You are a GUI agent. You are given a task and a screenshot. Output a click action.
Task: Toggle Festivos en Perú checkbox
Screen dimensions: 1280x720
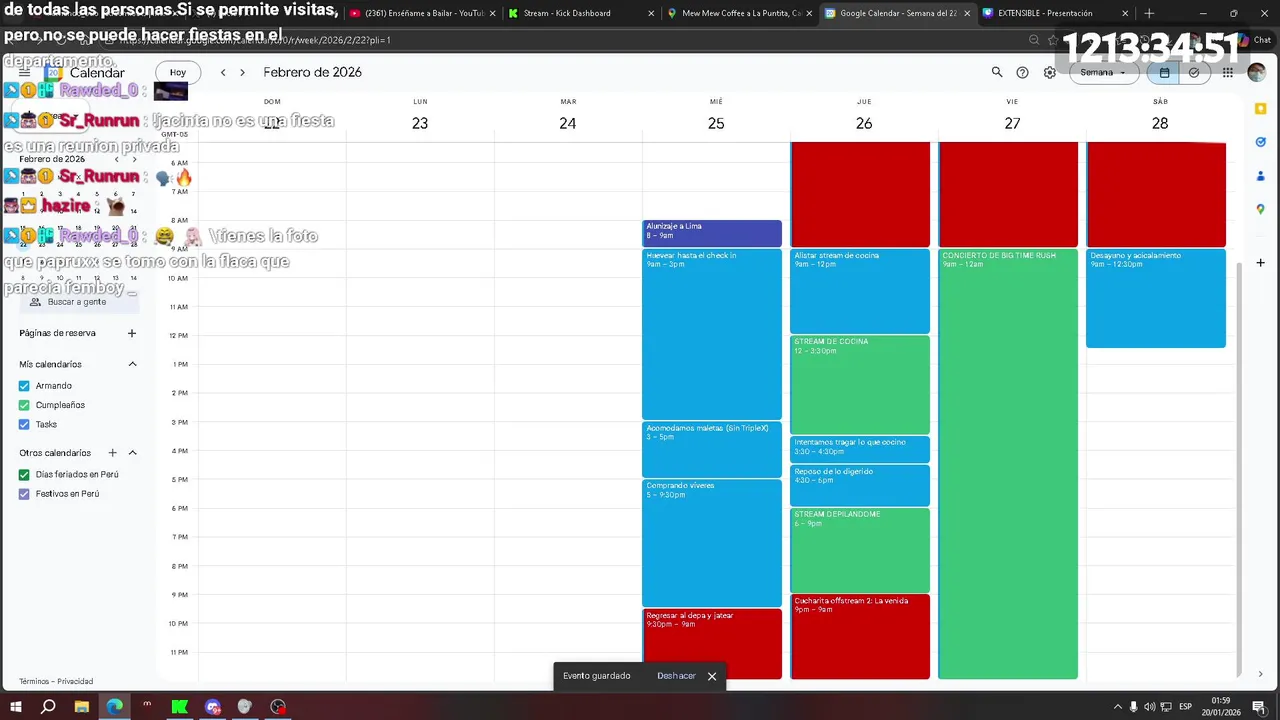point(24,494)
